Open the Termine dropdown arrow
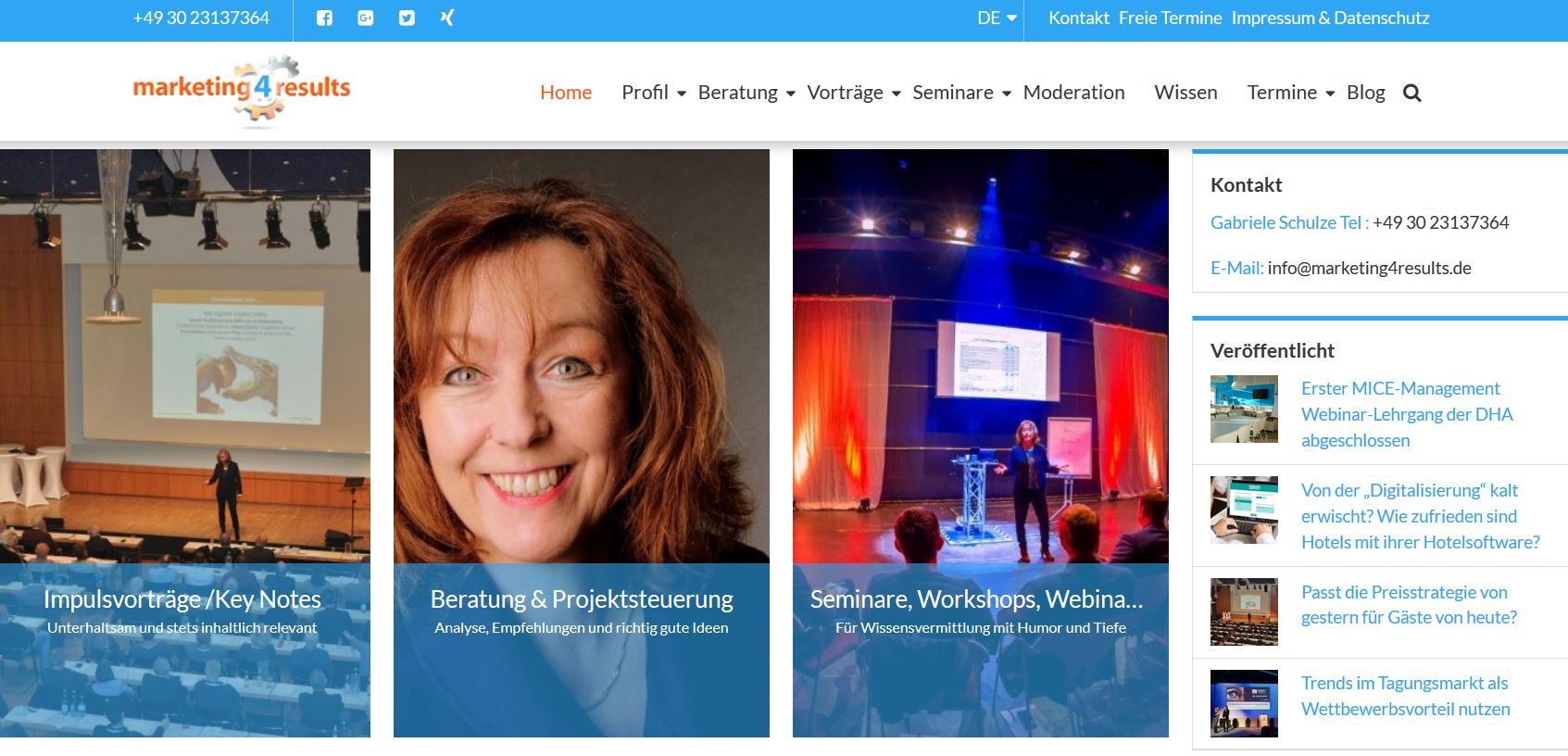This screenshot has width=1568, height=756. [x=1330, y=94]
